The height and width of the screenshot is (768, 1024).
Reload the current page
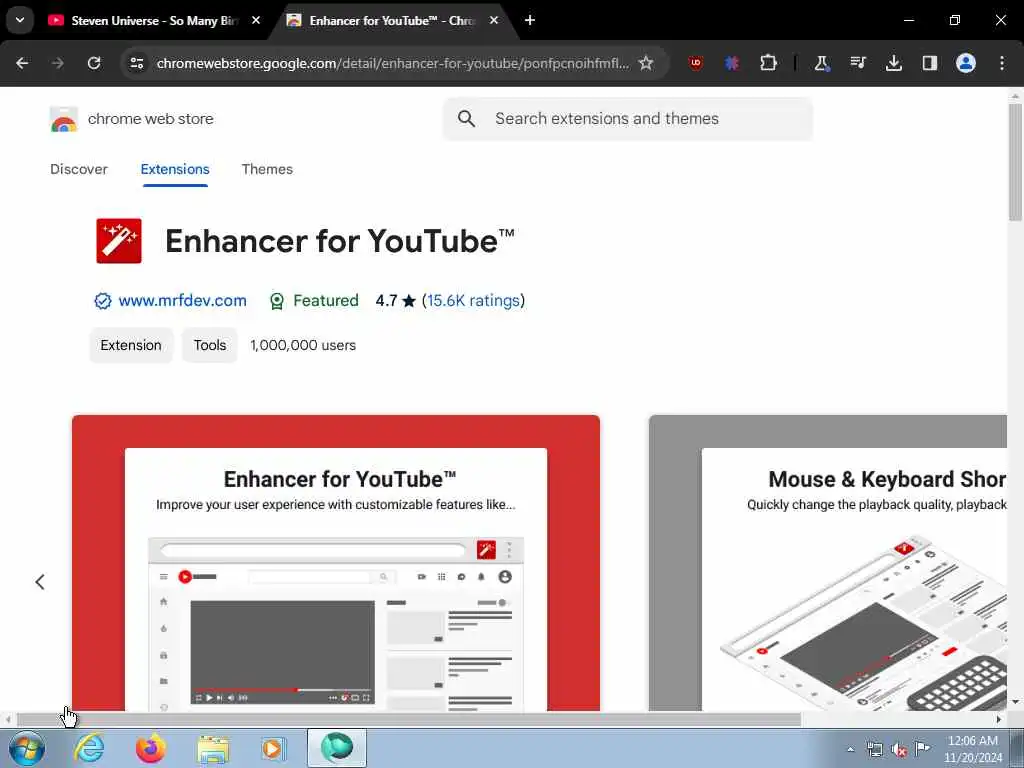tap(94, 63)
